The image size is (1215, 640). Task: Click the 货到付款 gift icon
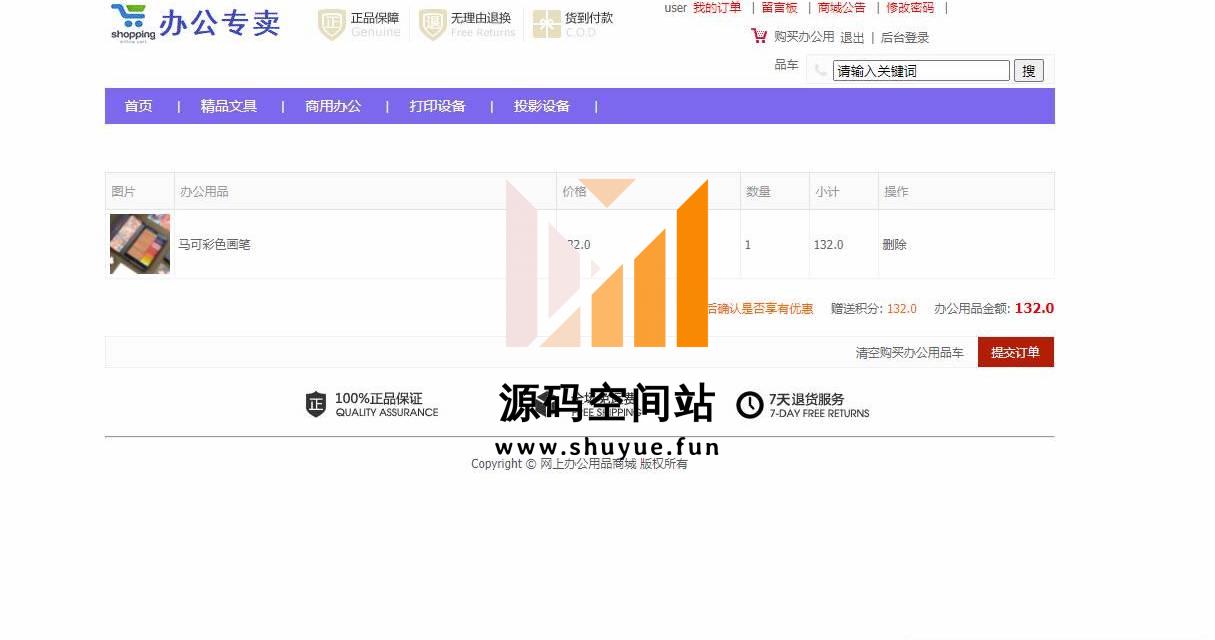(x=546, y=25)
